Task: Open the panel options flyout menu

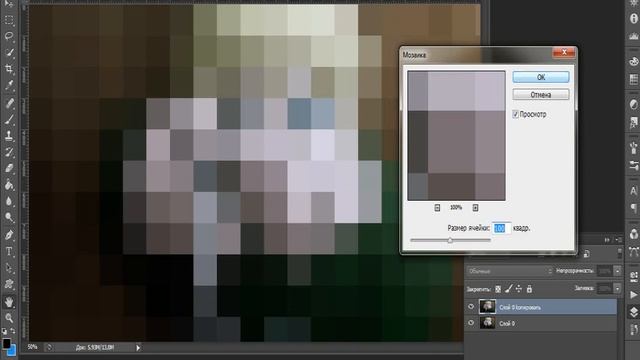Action: pos(618,240)
